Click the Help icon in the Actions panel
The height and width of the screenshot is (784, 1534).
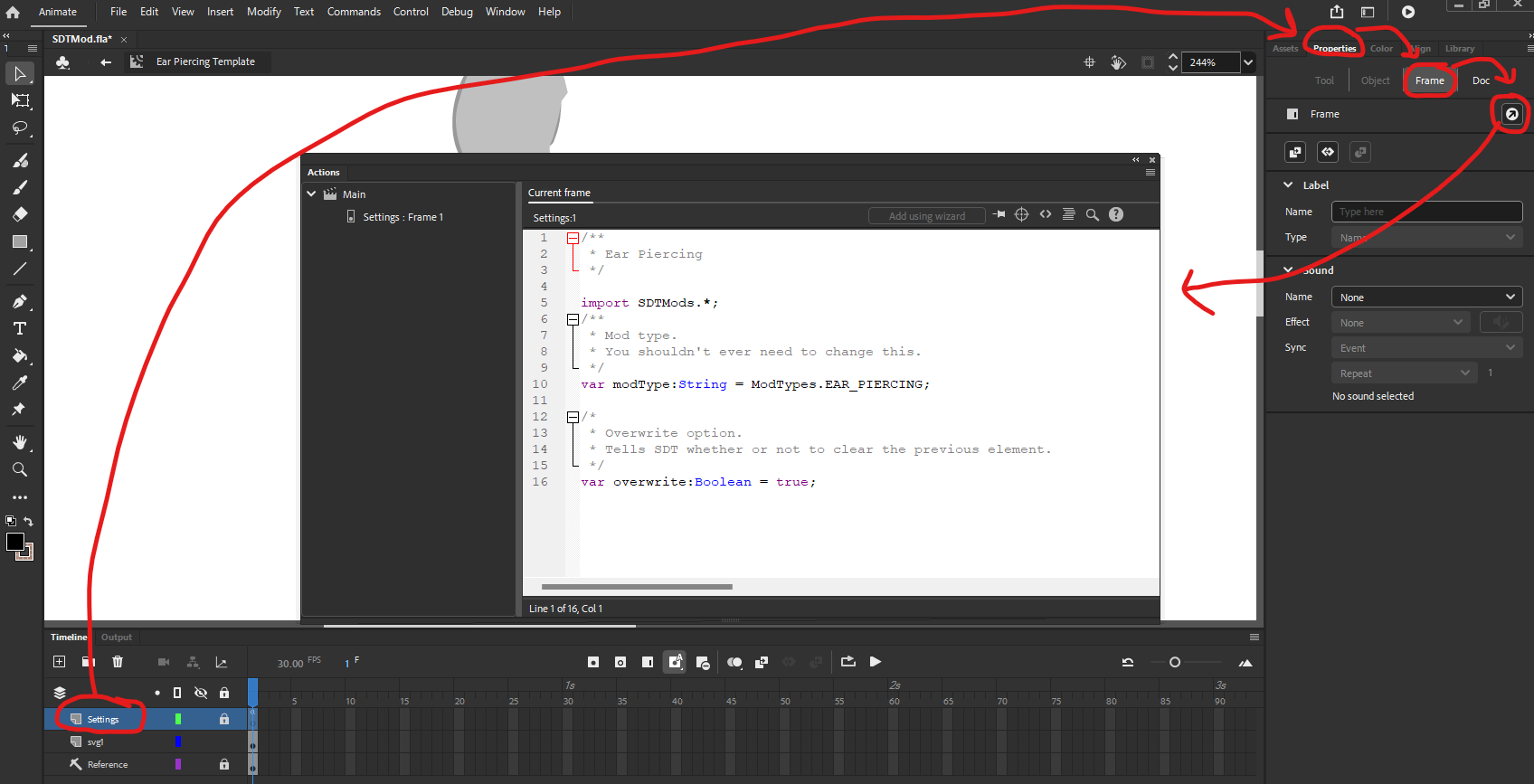1116,215
